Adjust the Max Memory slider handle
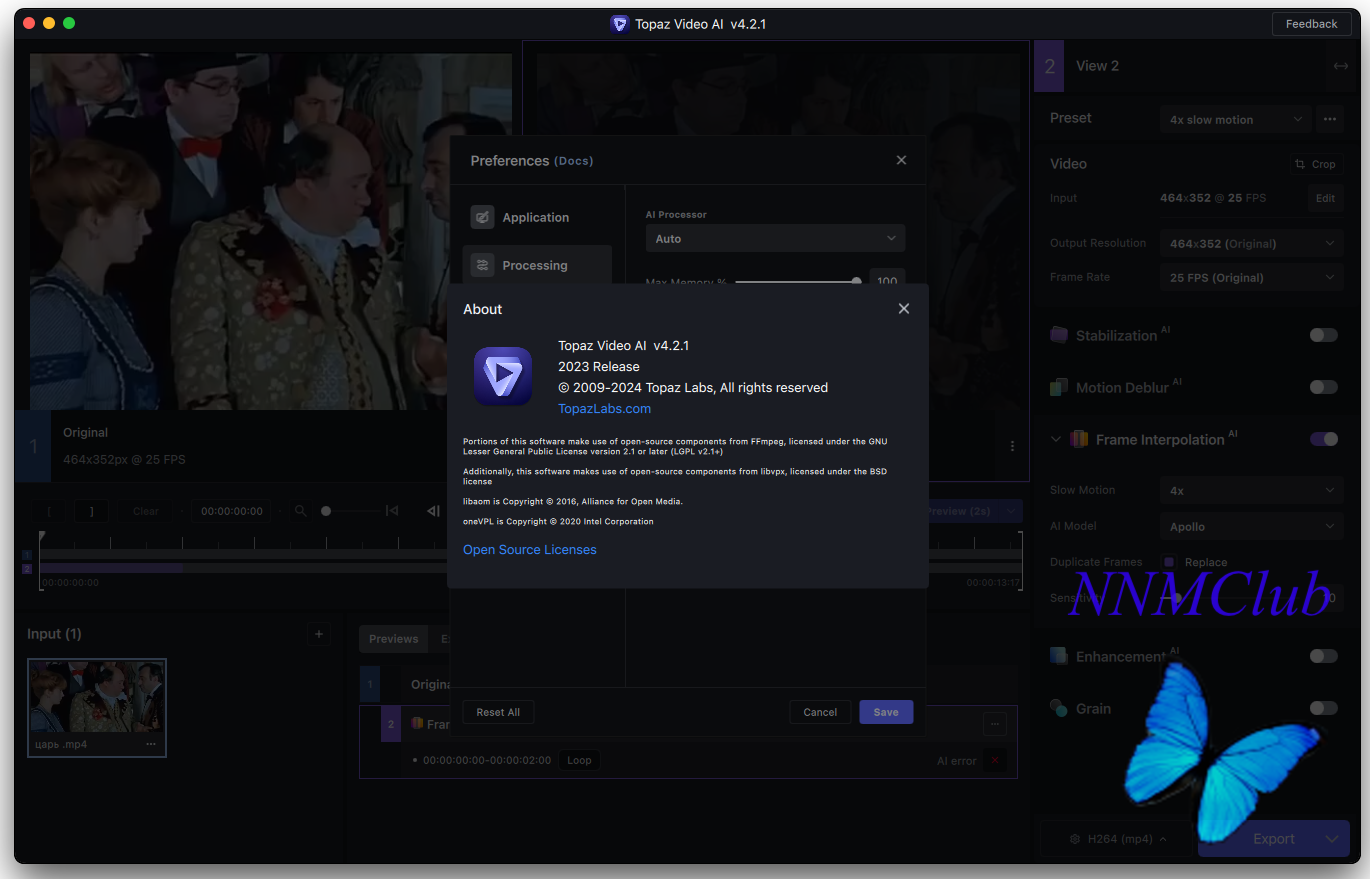Image resolution: width=1370 pixels, height=879 pixels. point(856,282)
